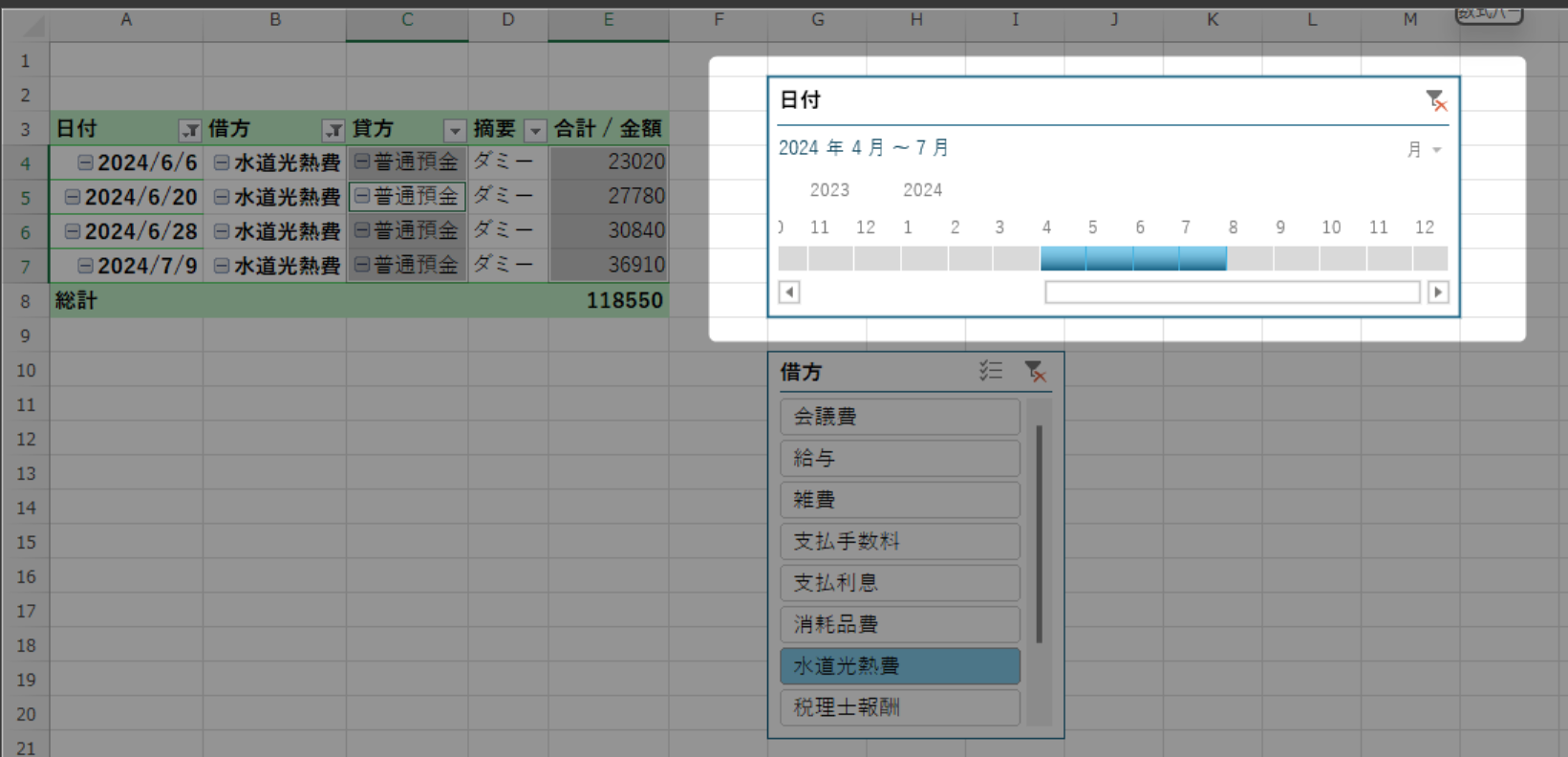Select 消耗品費 in the 借方 slicer
1568x757 pixels.
(899, 624)
